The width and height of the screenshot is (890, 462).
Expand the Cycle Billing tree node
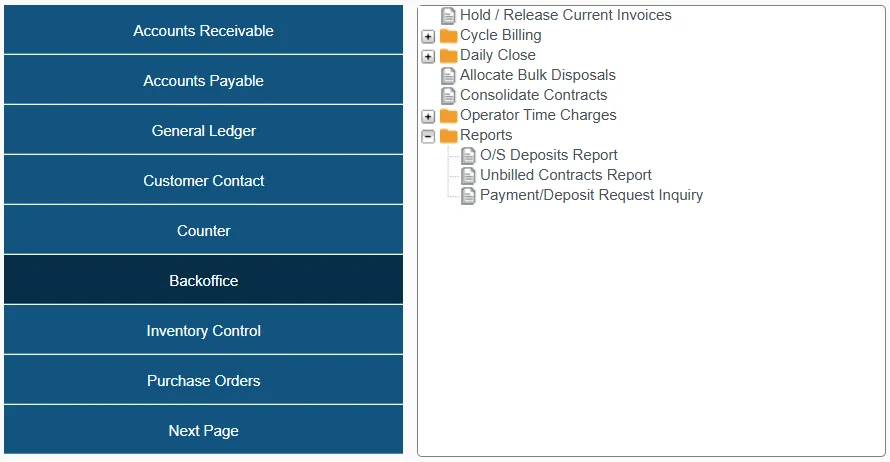[428, 36]
